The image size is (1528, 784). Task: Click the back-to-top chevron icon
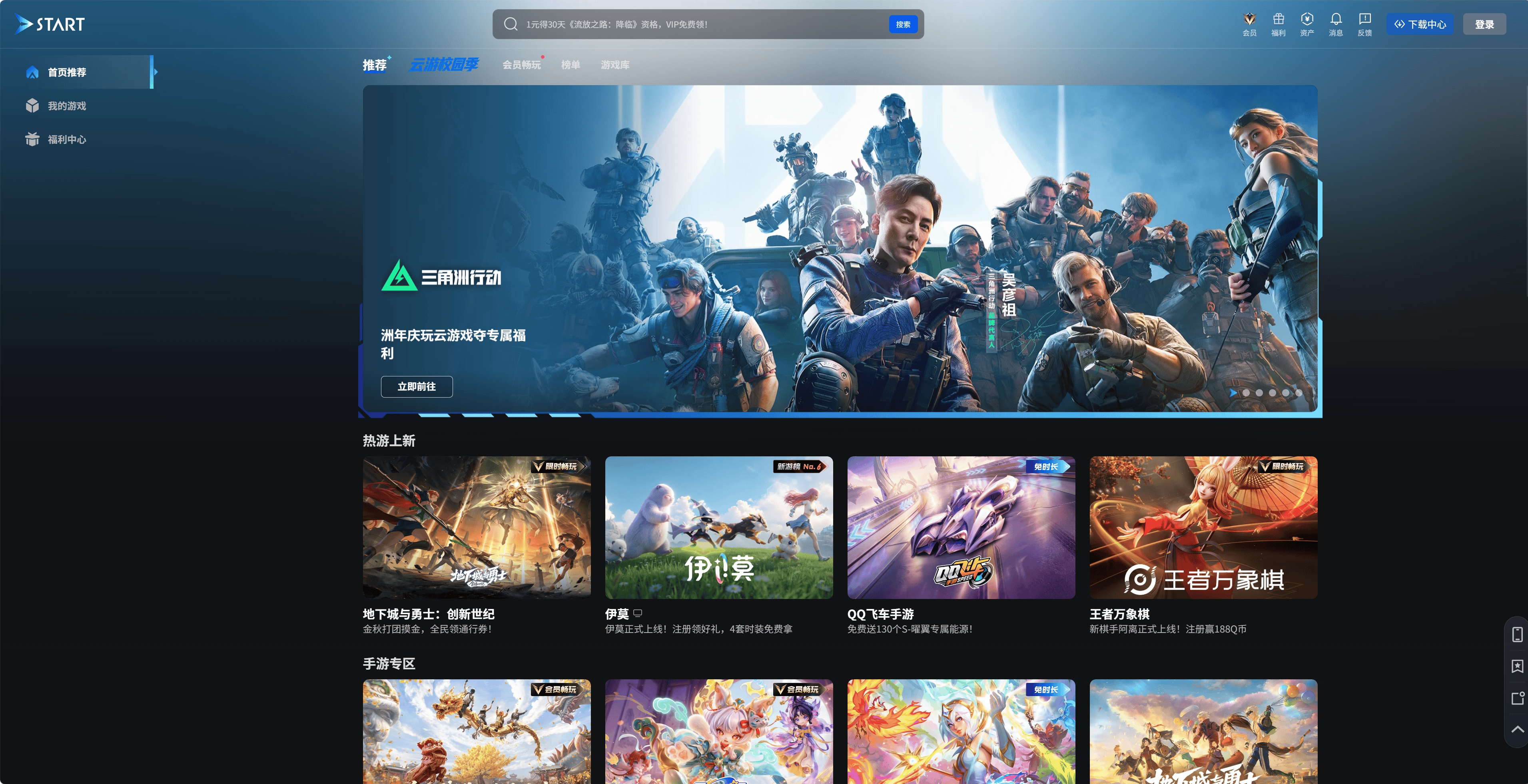tap(1517, 729)
